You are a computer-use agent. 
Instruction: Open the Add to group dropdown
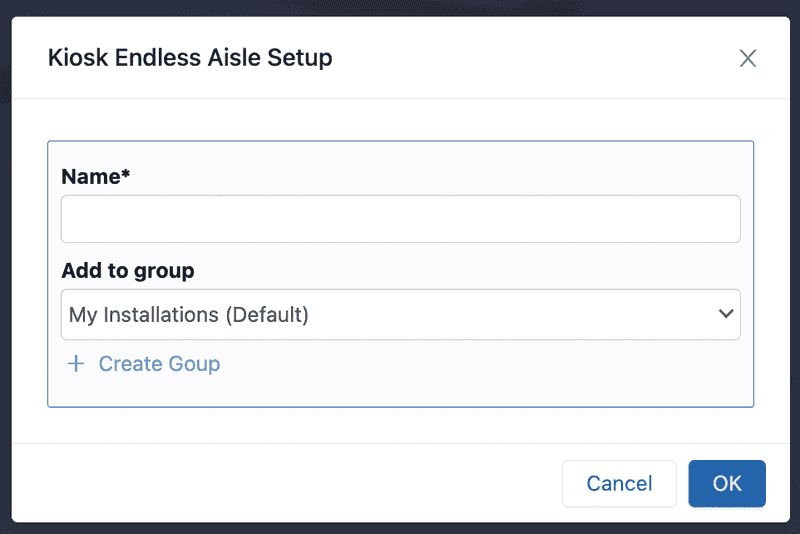coord(400,314)
